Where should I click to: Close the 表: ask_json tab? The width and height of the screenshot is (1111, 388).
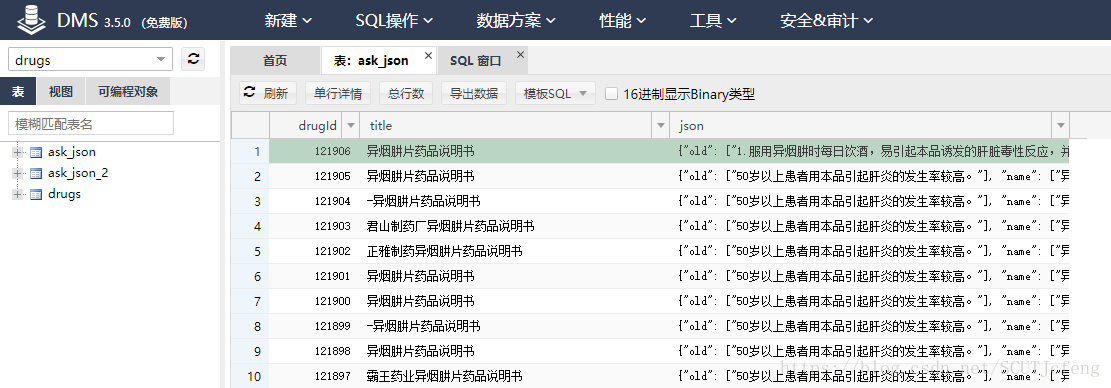(428, 55)
